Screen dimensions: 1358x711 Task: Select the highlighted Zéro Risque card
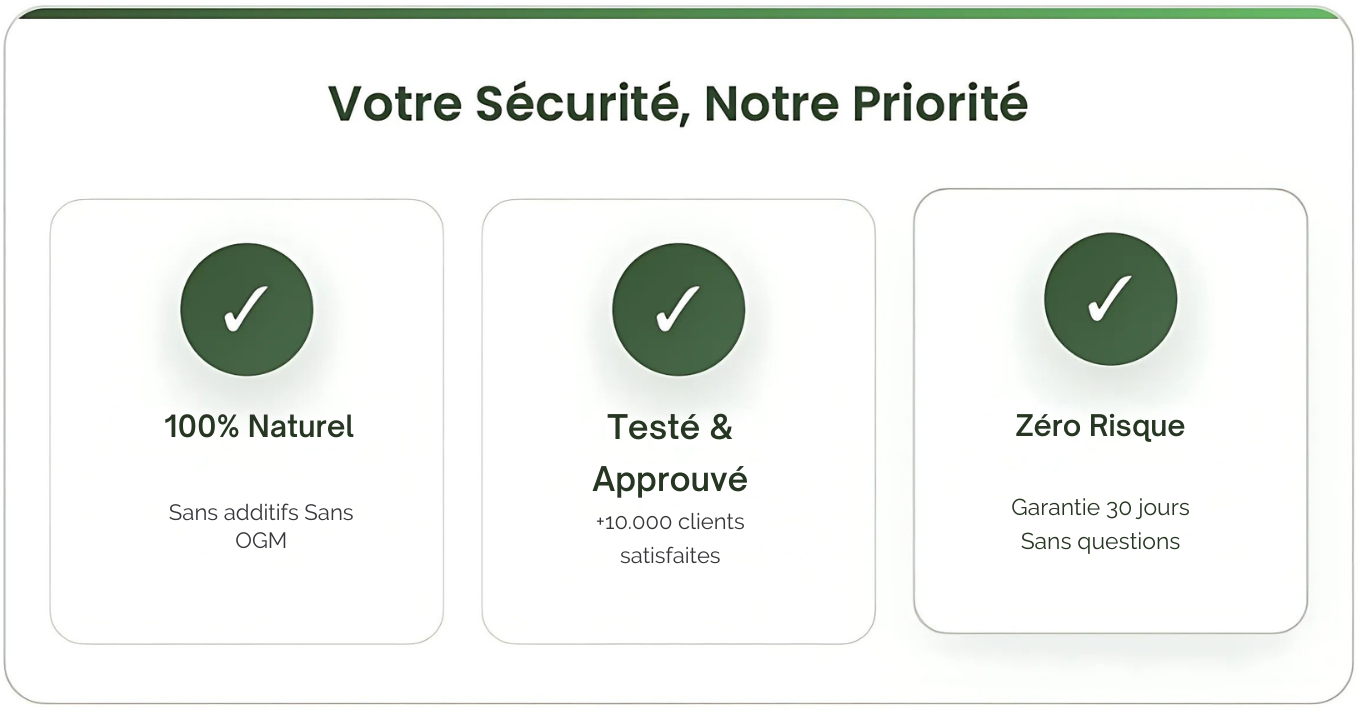(x=1110, y=411)
